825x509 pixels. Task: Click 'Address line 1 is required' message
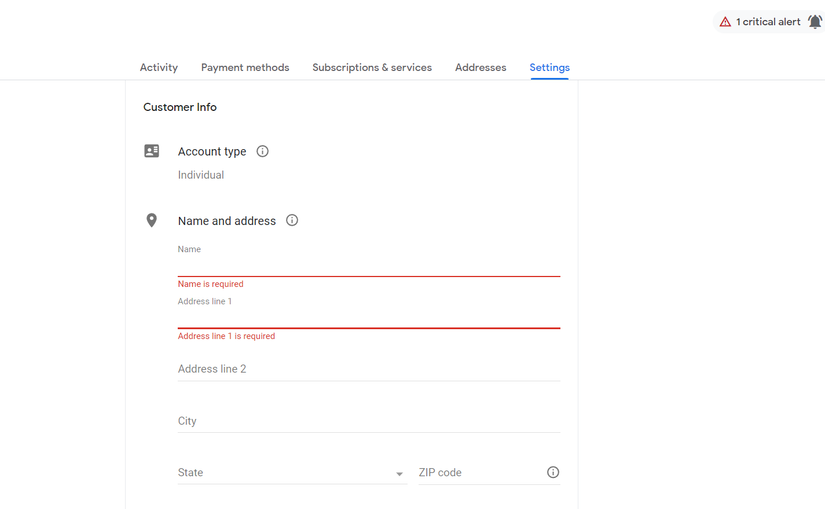tap(226, 336)
